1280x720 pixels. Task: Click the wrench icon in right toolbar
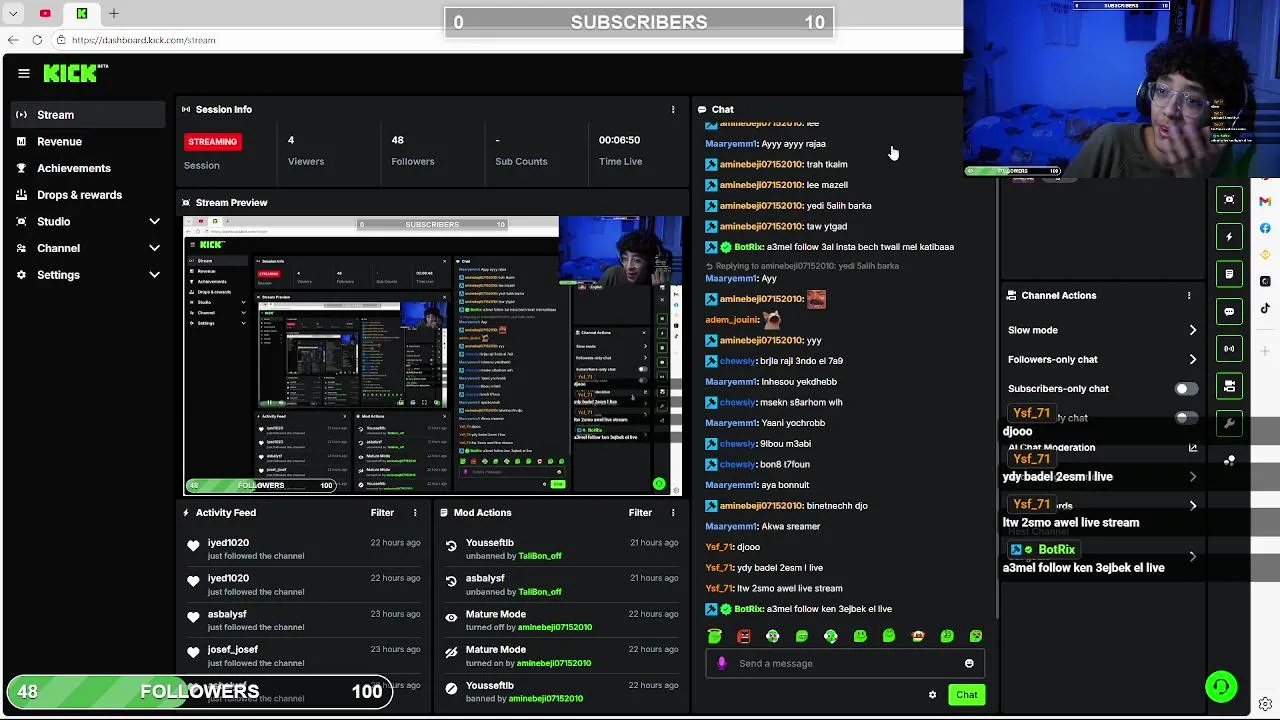pyautogui.click(x=1229, y=423)
